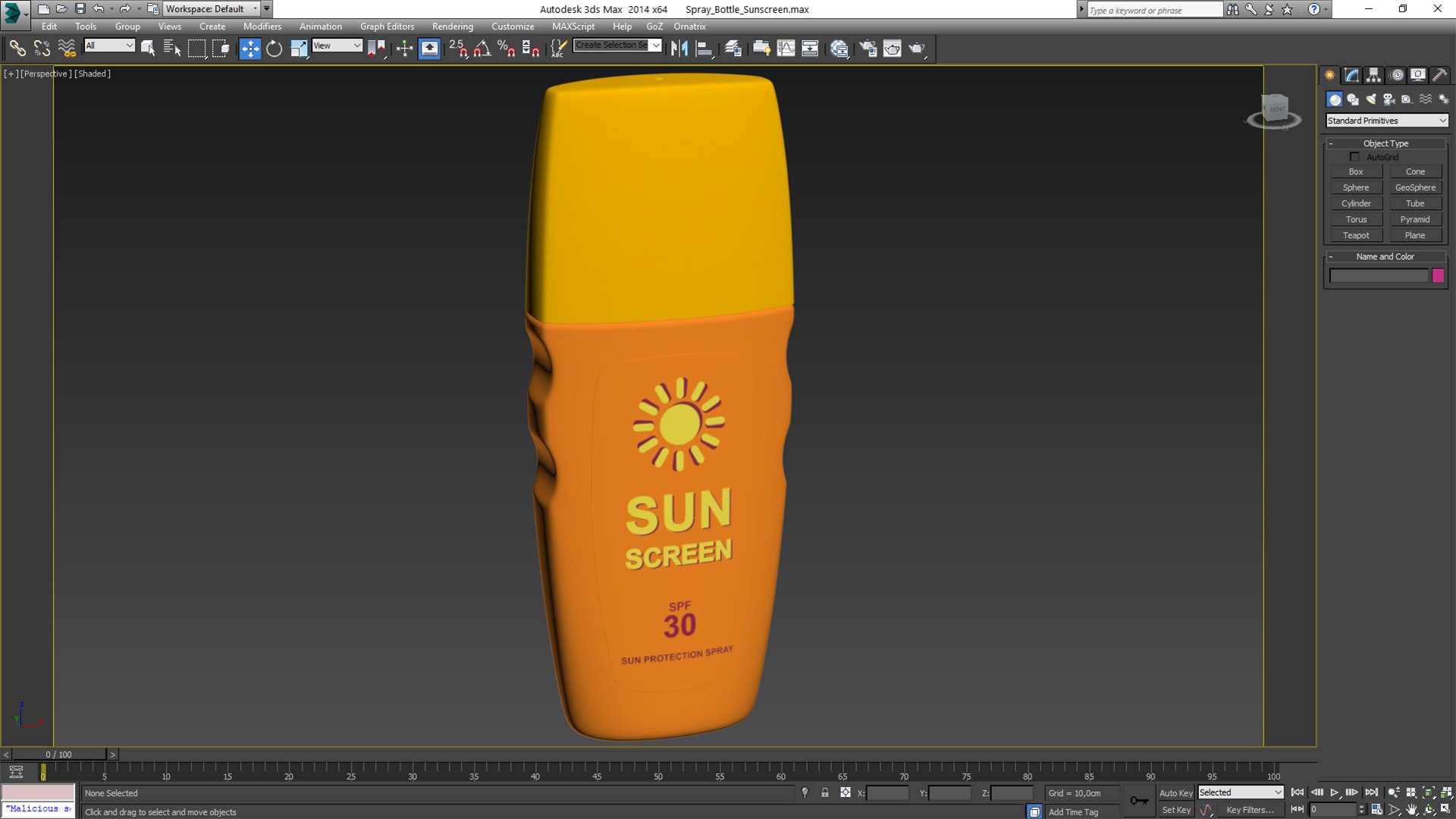Switch to the Hierarchy panel tab
1456x819 pixels.
click(1374, 75)
